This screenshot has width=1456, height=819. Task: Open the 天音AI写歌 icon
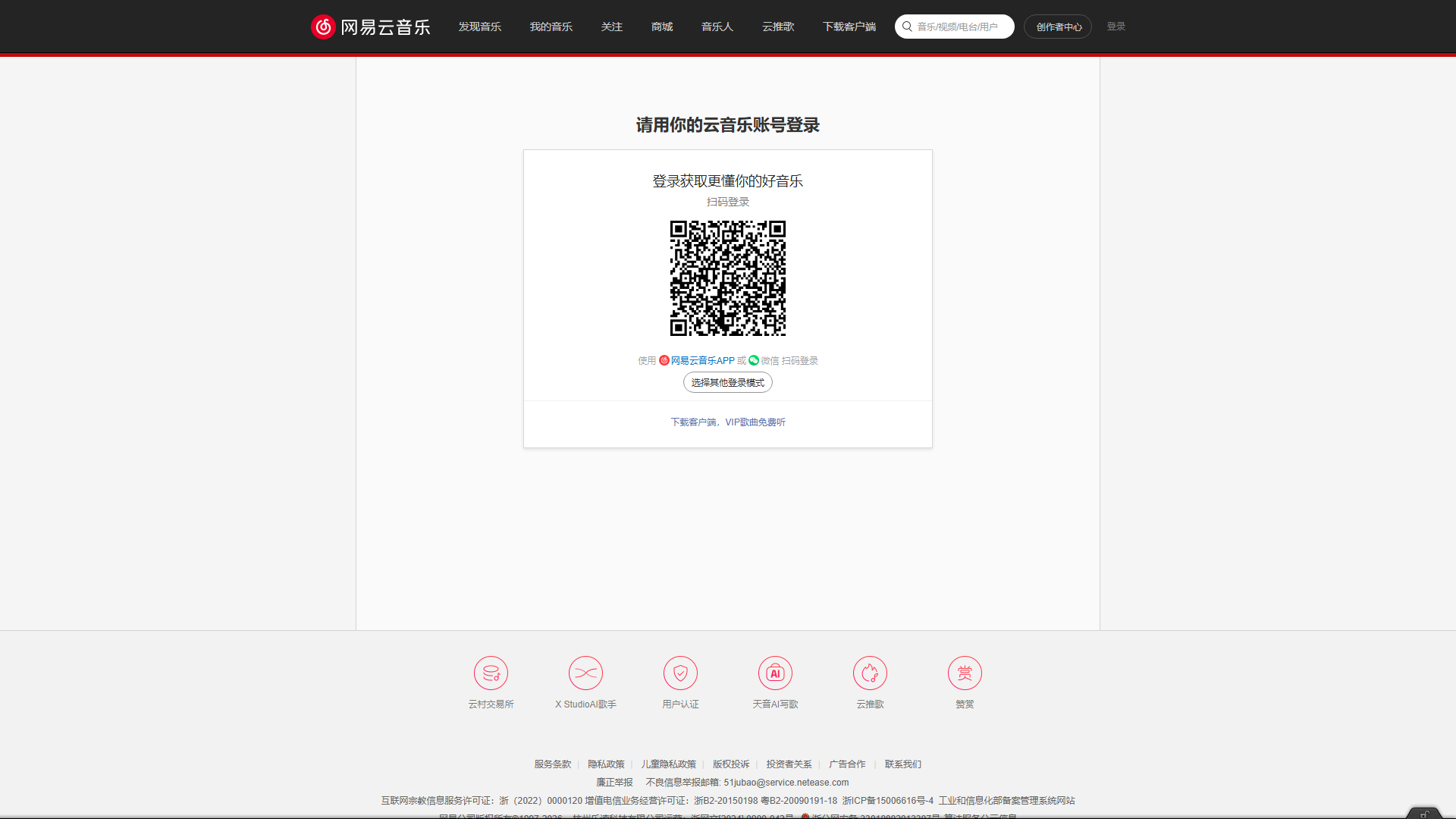click(775, 673)
